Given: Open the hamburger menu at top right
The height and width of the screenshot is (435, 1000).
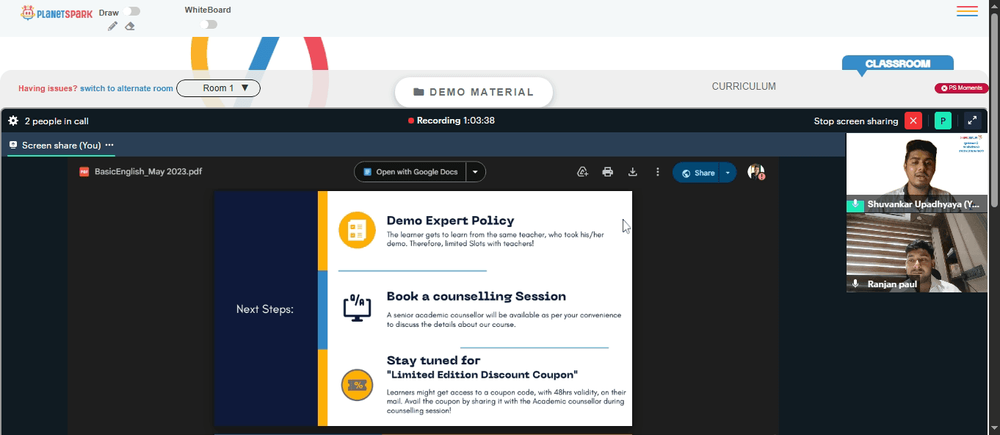Looking at the screenshot, I should pos(967,11).
